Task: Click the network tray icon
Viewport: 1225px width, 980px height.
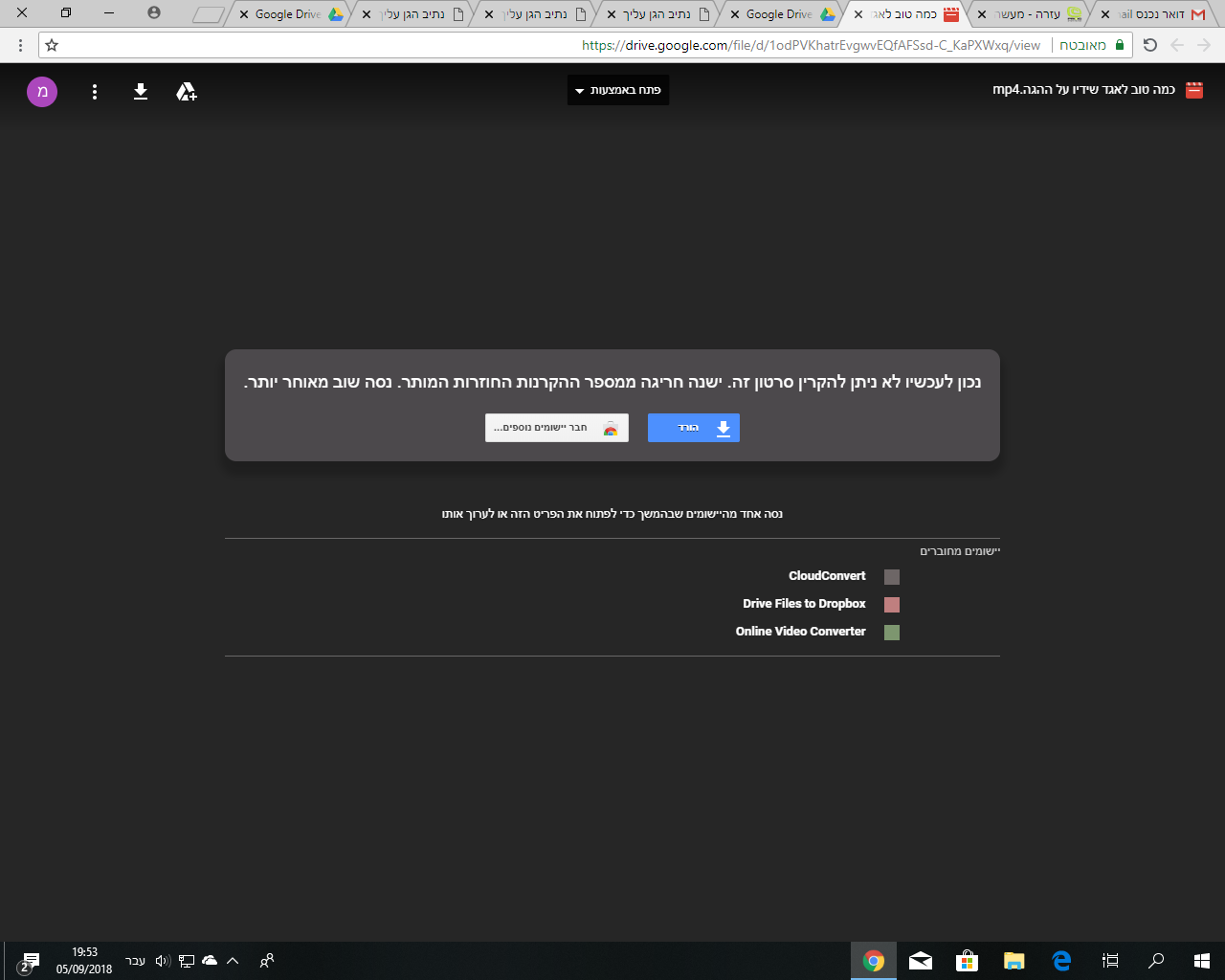Action: [187, 961]
